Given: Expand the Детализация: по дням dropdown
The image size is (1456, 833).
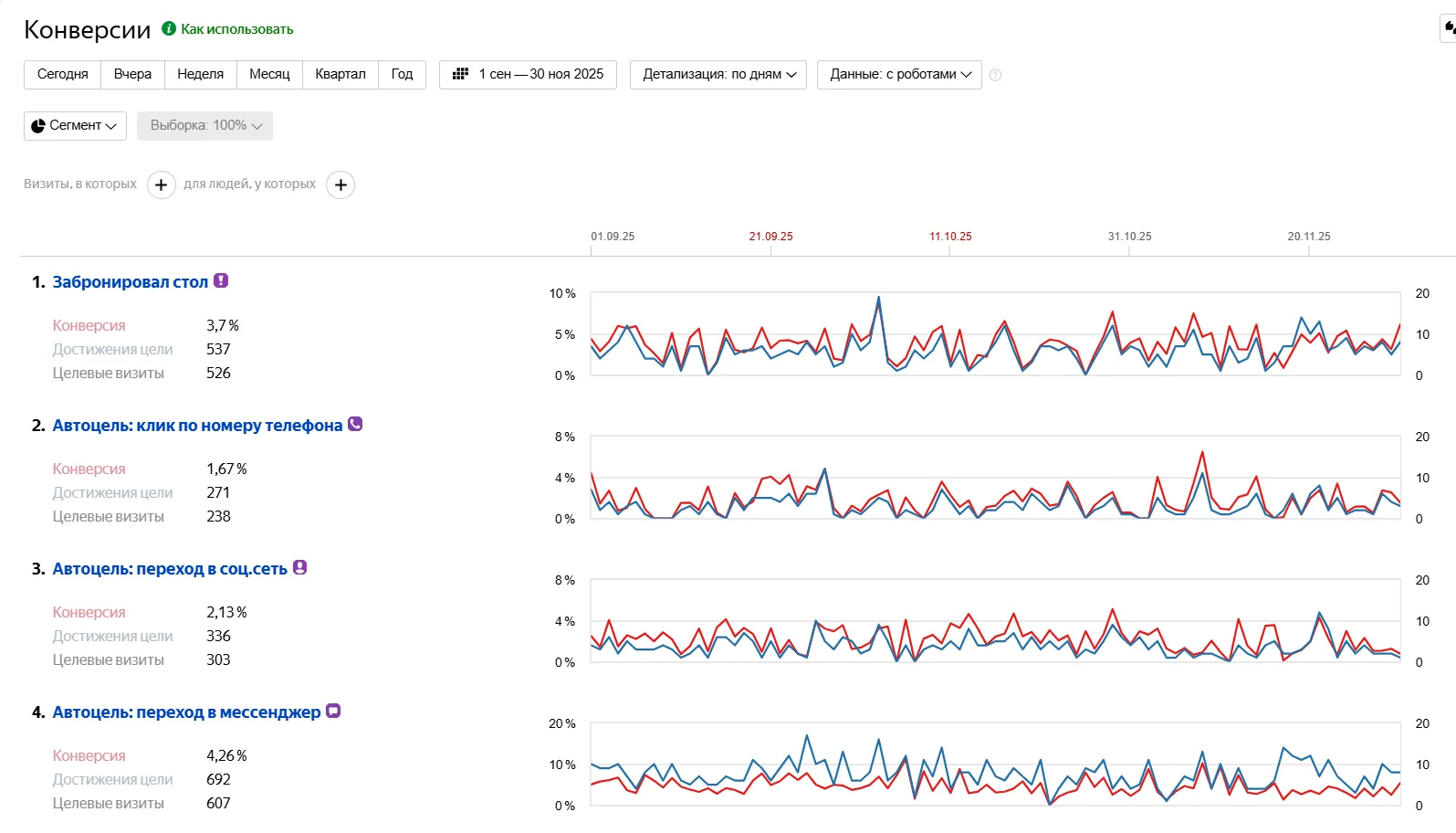Looking at the screenshot, I should coord(718,75).
